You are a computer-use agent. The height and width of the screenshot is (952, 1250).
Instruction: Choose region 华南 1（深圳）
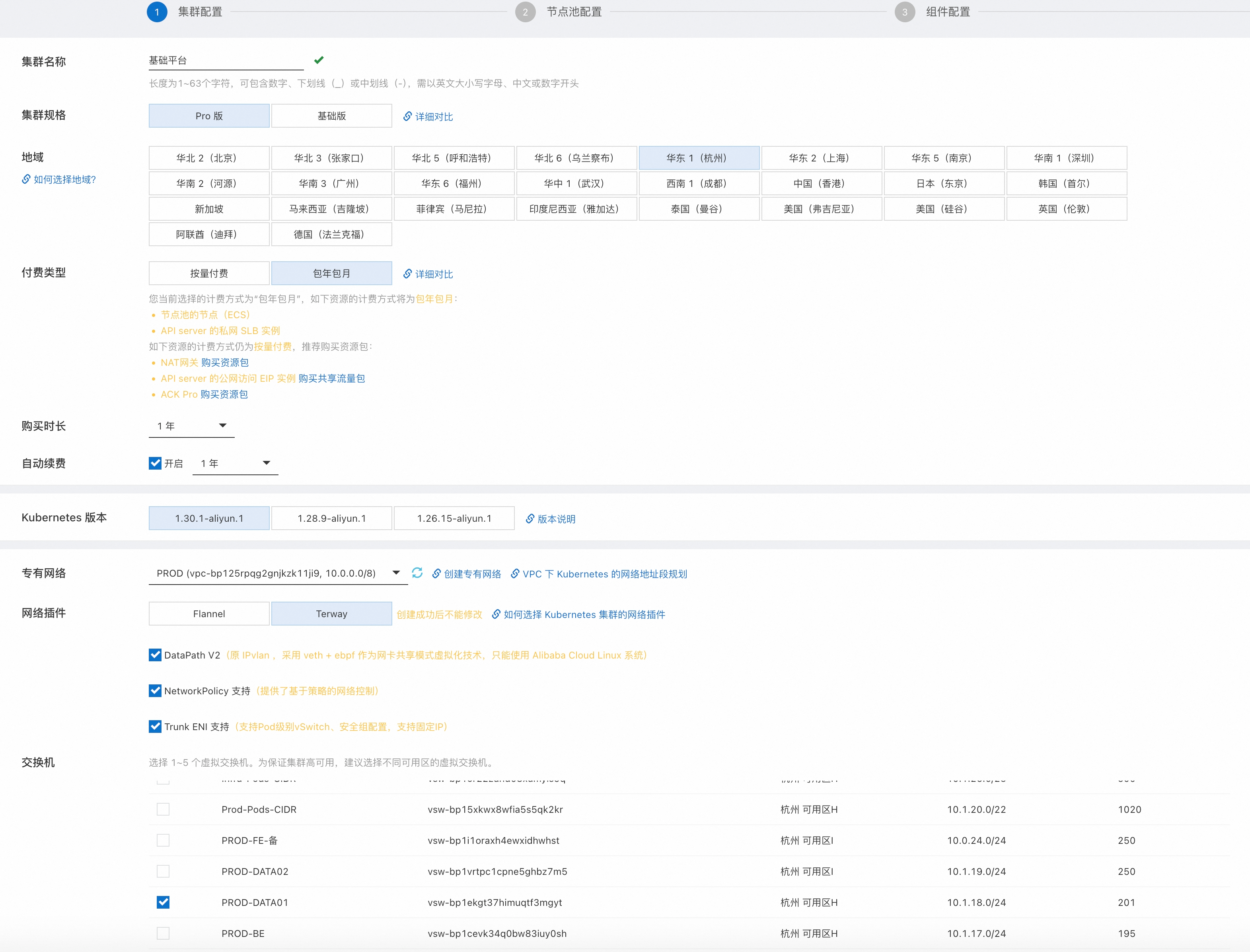click(1066, 158)
